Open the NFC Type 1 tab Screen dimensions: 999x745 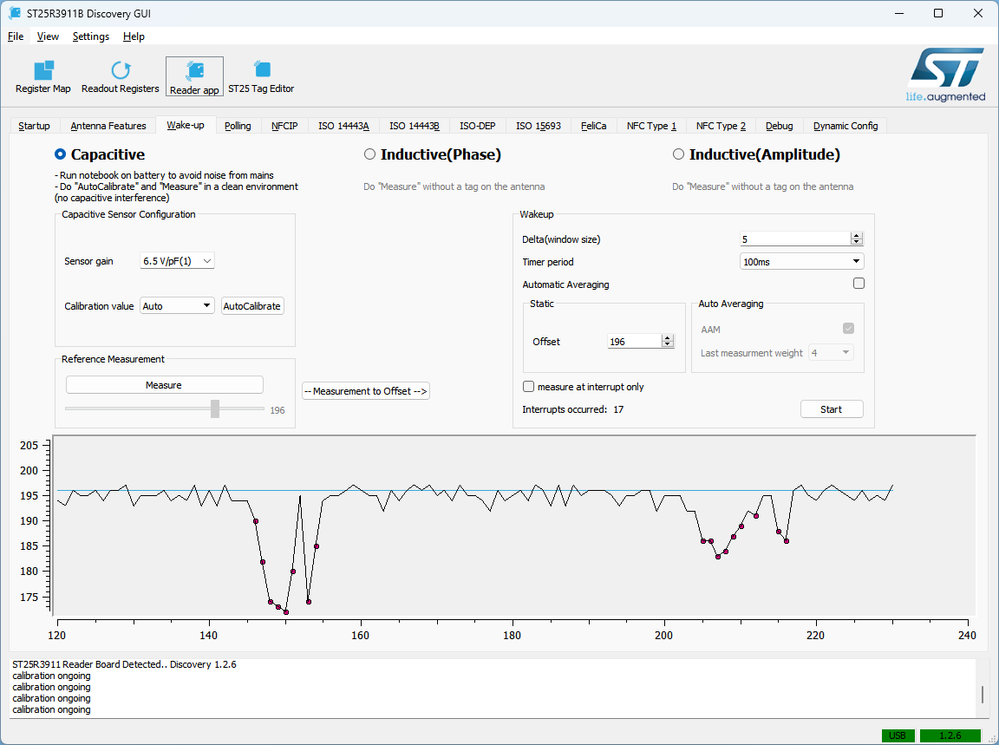651,126
